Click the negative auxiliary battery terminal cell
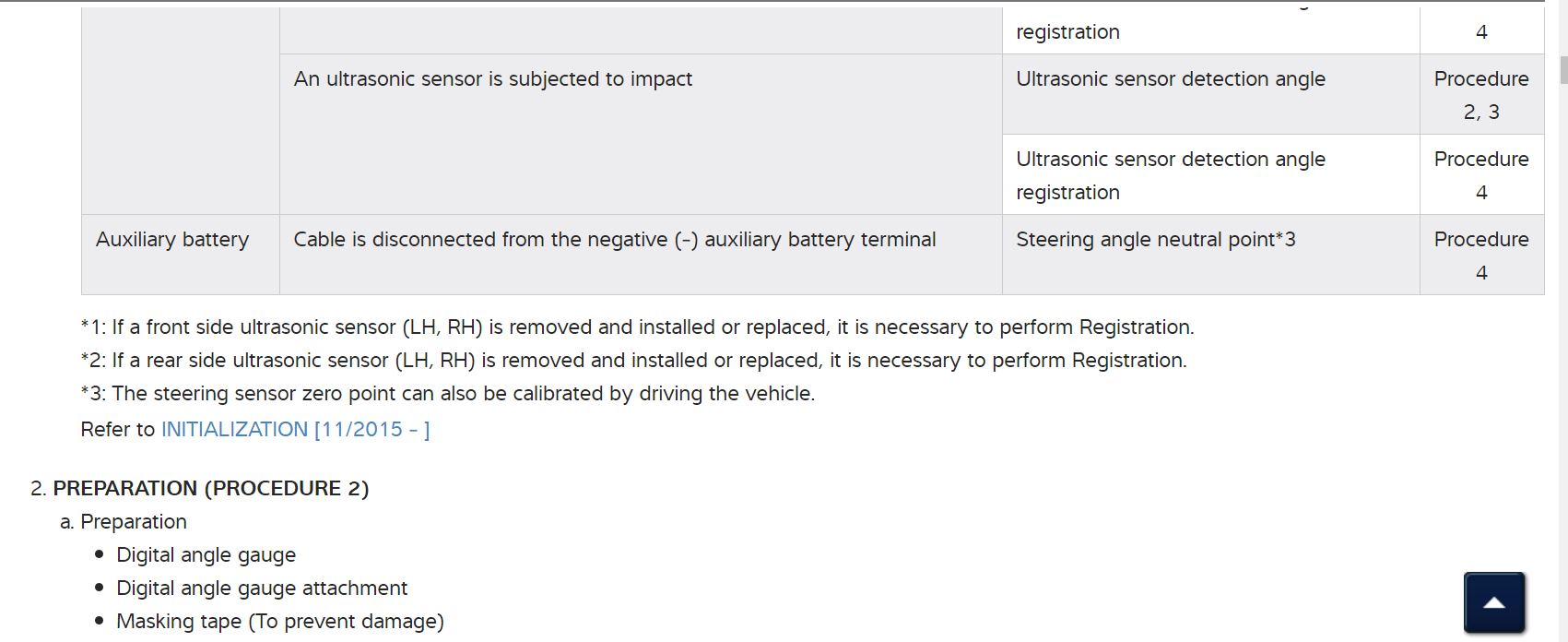The height and width of the screenshot is (642, 1568). coord(614,240)
